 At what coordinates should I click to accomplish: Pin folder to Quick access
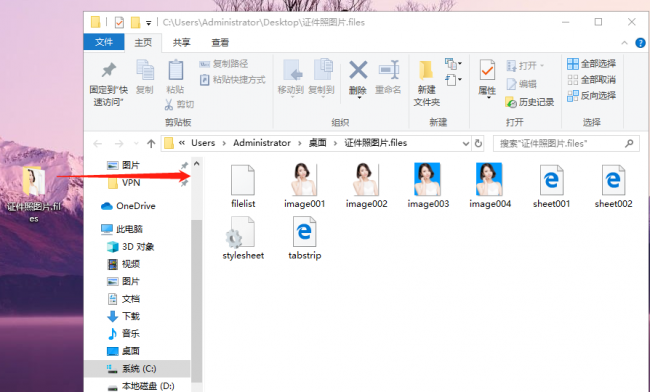click(x=109, y=84)
